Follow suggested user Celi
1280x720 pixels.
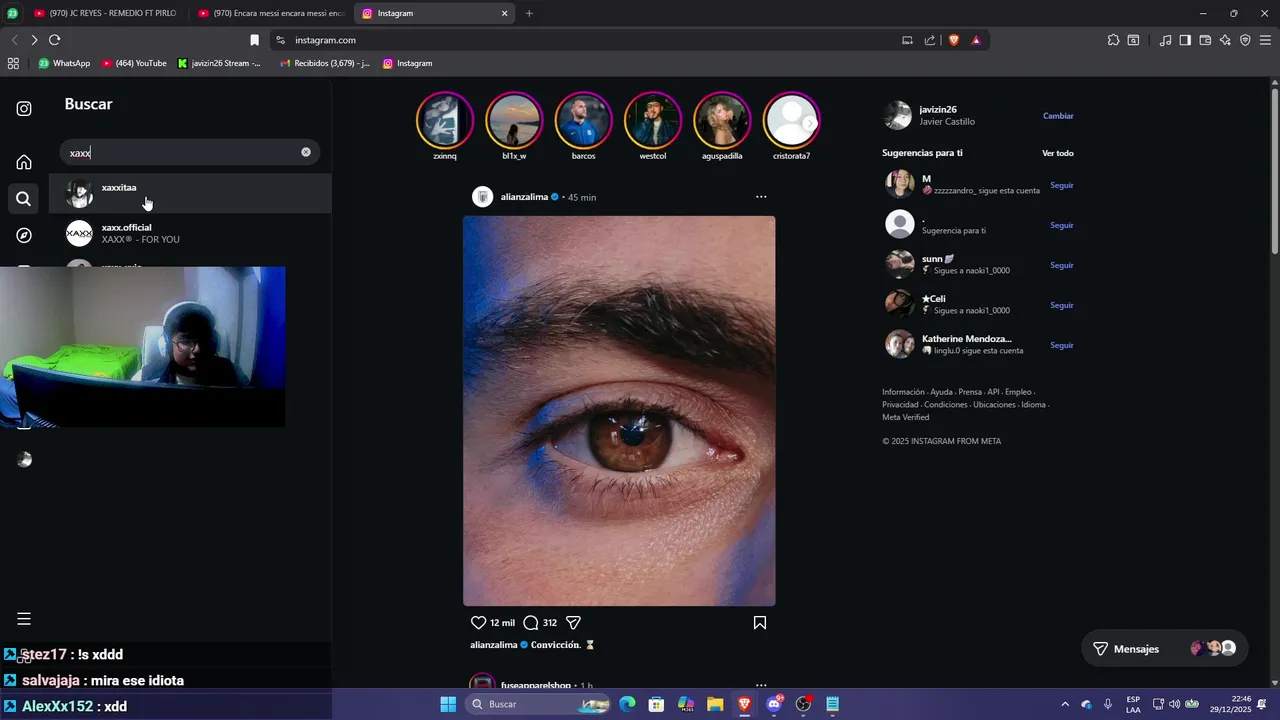(1061, 305)
